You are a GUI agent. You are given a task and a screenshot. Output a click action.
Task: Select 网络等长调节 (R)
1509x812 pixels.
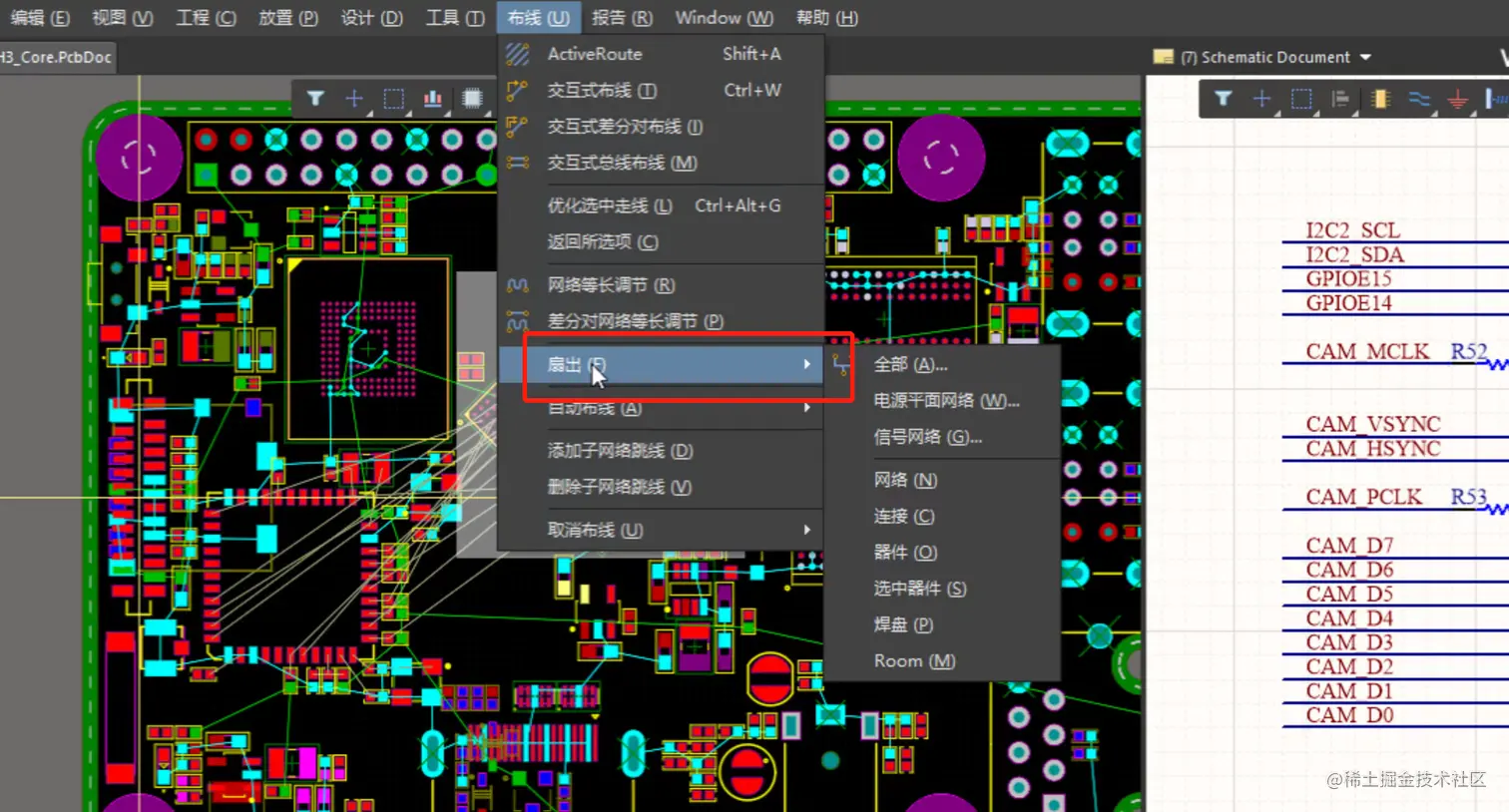(660, 285)
